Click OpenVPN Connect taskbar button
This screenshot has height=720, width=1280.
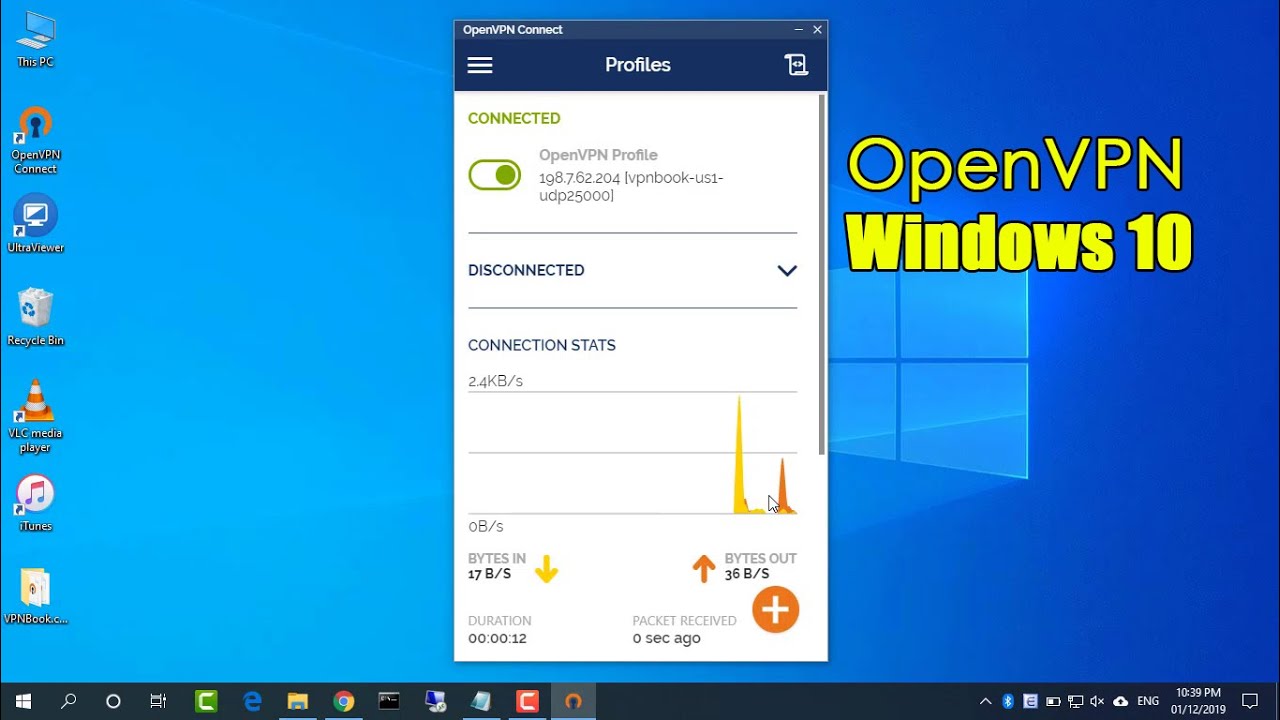pos(573,701)
